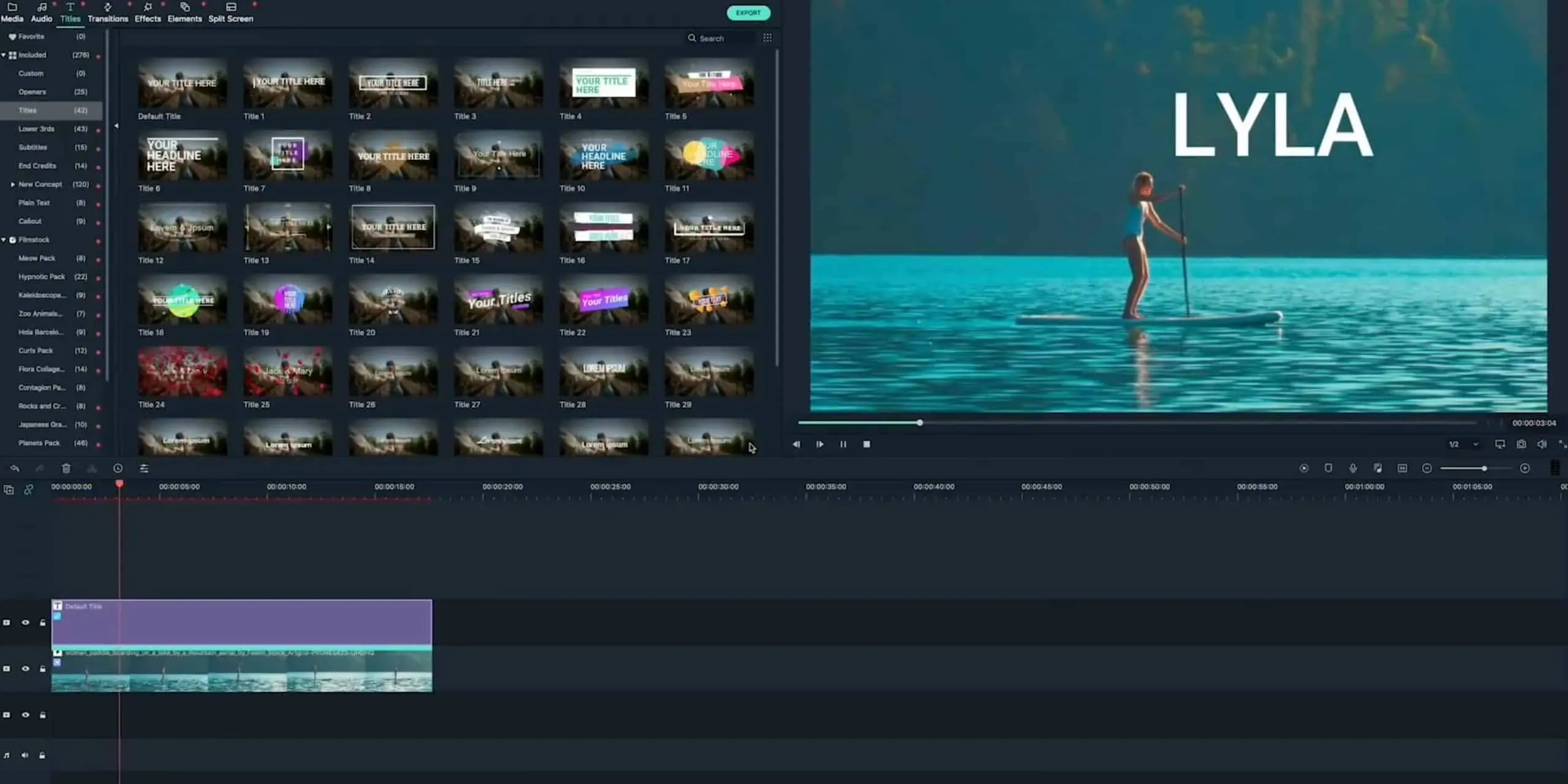
Task: Click the stop button in preview controls
Action: tap(866, 444)
